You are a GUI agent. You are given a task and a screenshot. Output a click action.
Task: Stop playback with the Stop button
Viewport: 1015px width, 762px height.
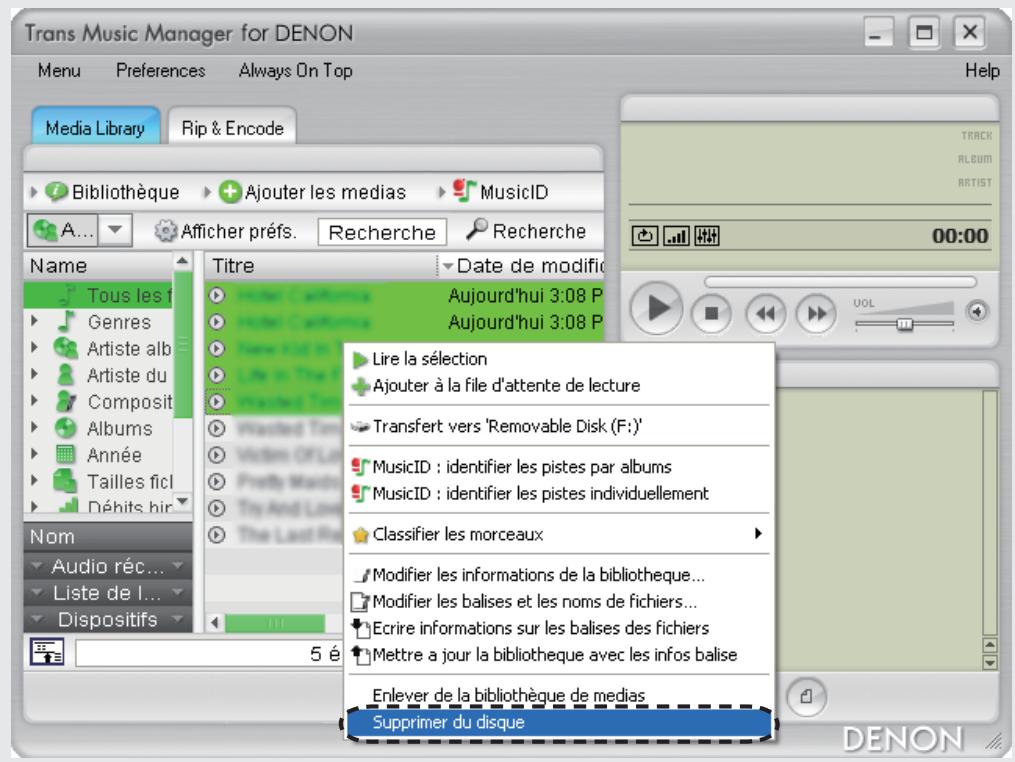coord(711,313)
